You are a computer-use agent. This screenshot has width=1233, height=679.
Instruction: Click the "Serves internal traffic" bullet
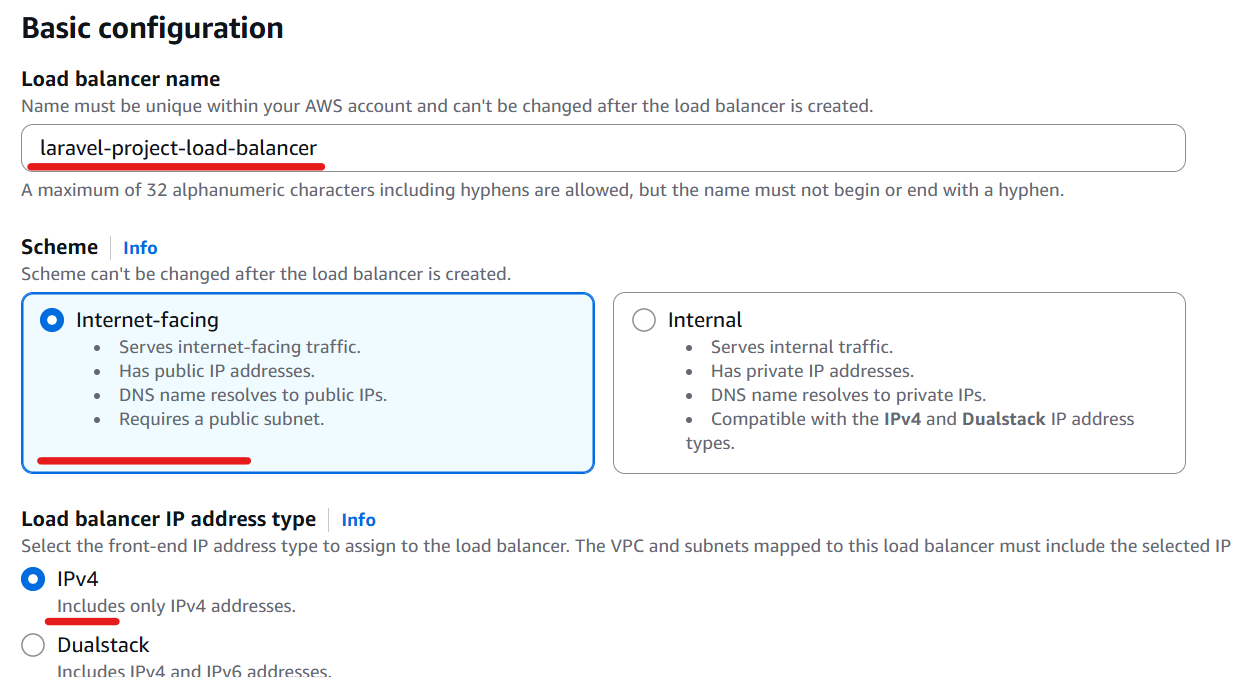click(802, 347)
